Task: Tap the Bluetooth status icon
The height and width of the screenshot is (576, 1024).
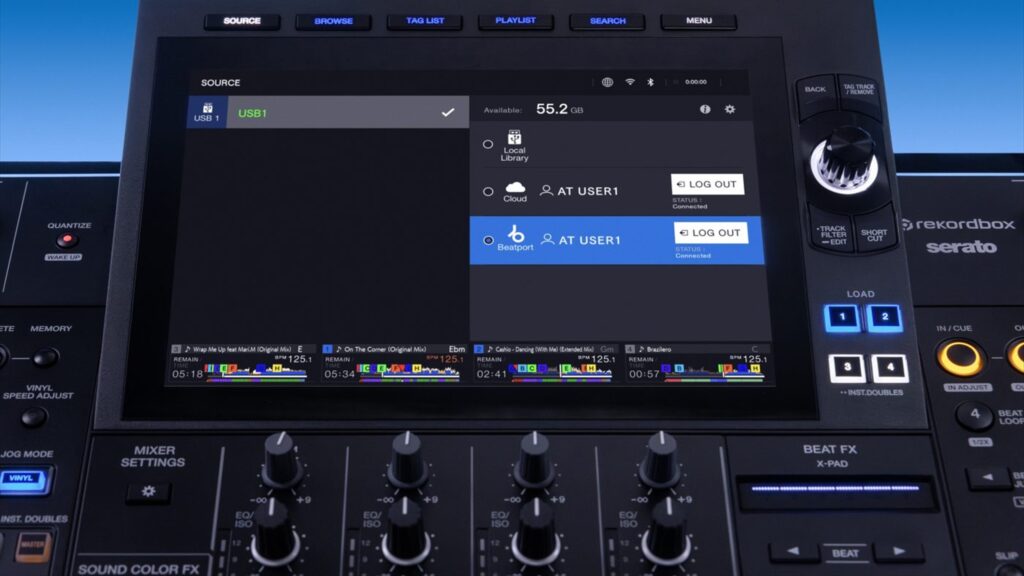Action: click(x=650, y=83)
